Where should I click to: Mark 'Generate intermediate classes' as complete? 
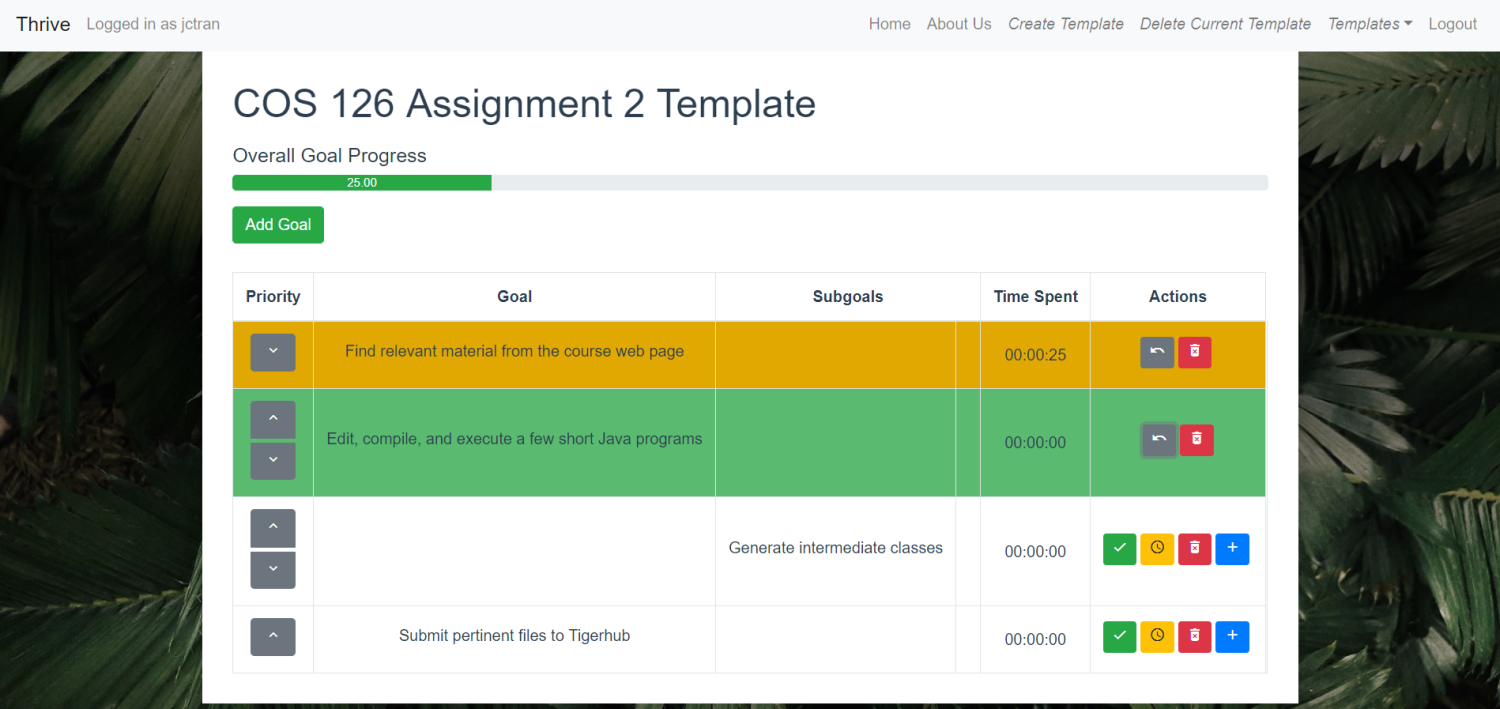click(x=1119, y=549)
